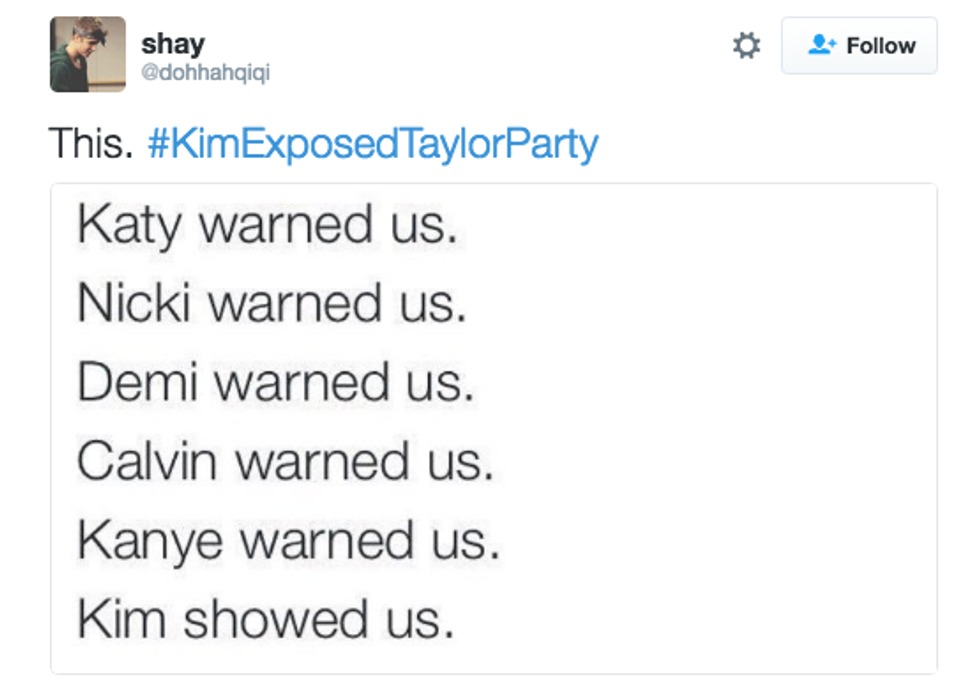The height and width of the screenshot is (682, 980).
Task: Open the @dohhahqiqi handle link
Action: click(205, 73)
